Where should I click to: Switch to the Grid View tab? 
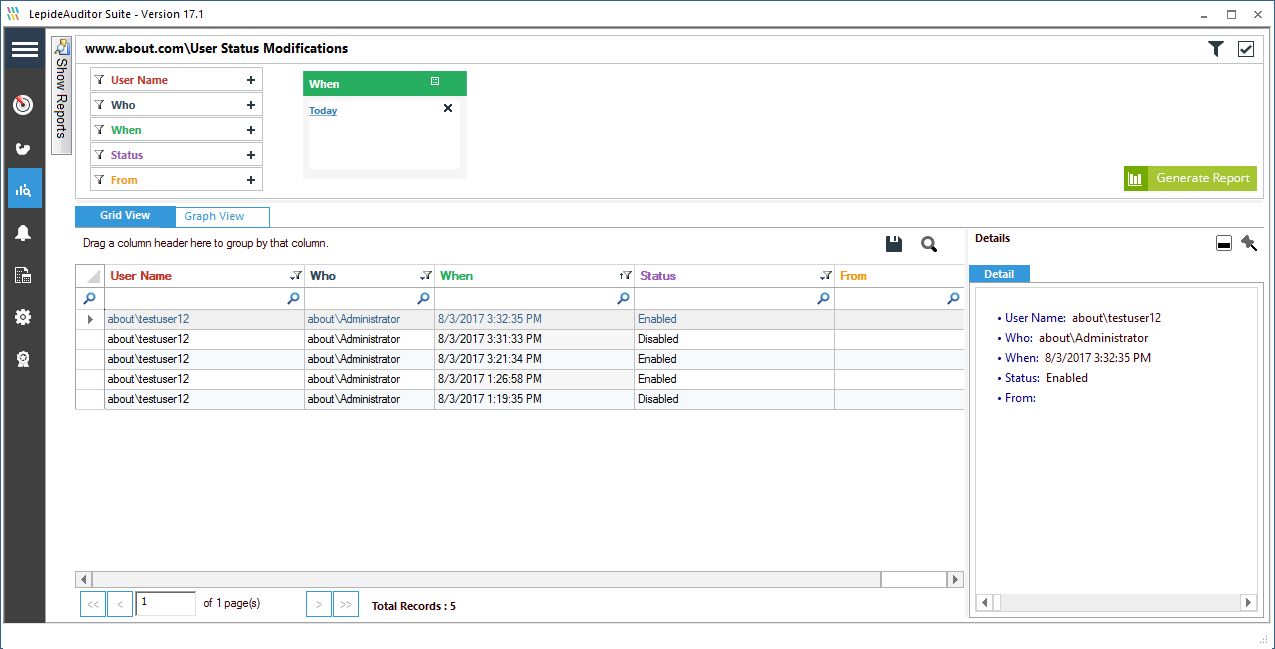(125, 216)
